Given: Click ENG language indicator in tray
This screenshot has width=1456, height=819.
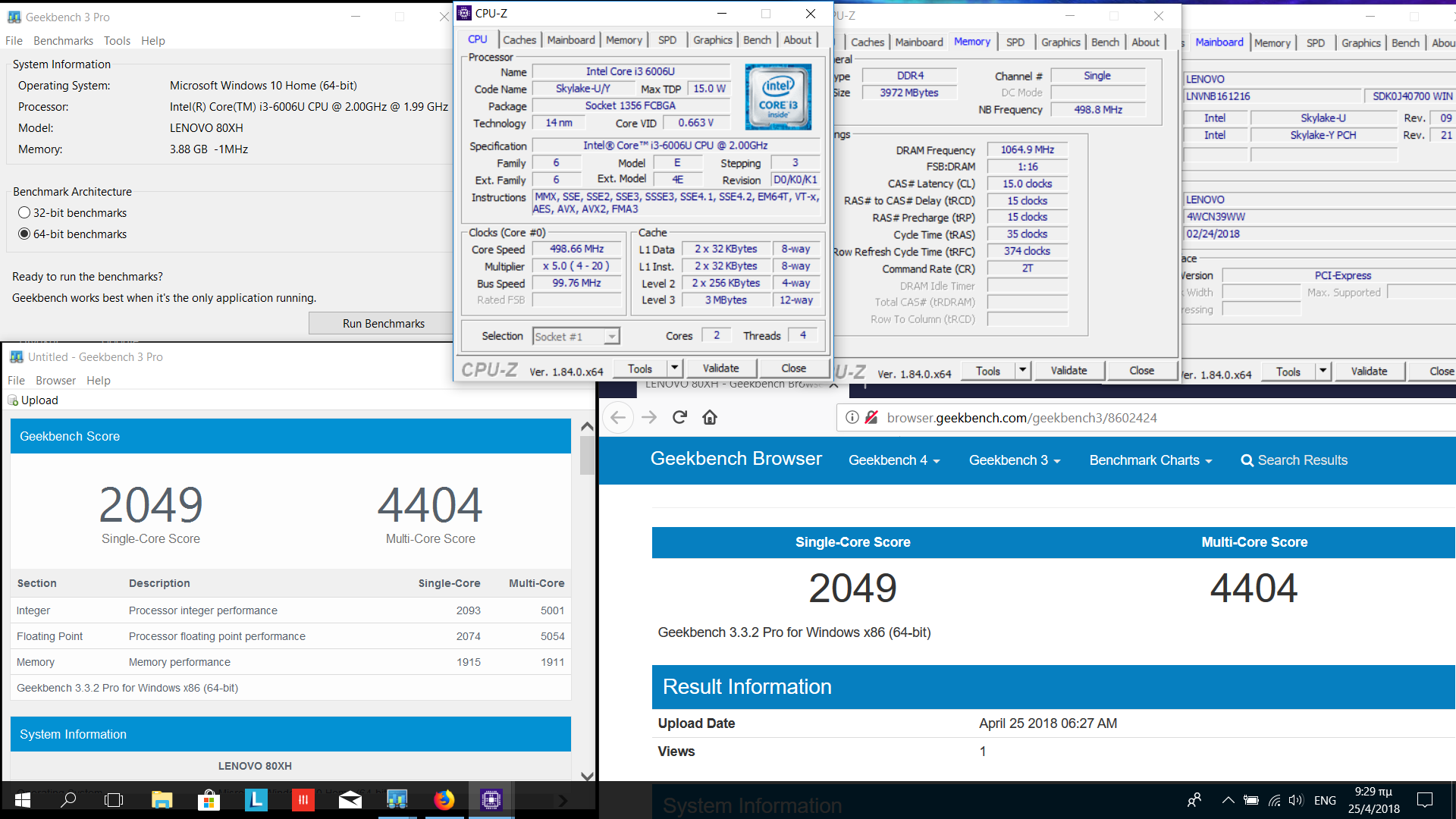Looking at the screenshot, I should coord(1325,800).
